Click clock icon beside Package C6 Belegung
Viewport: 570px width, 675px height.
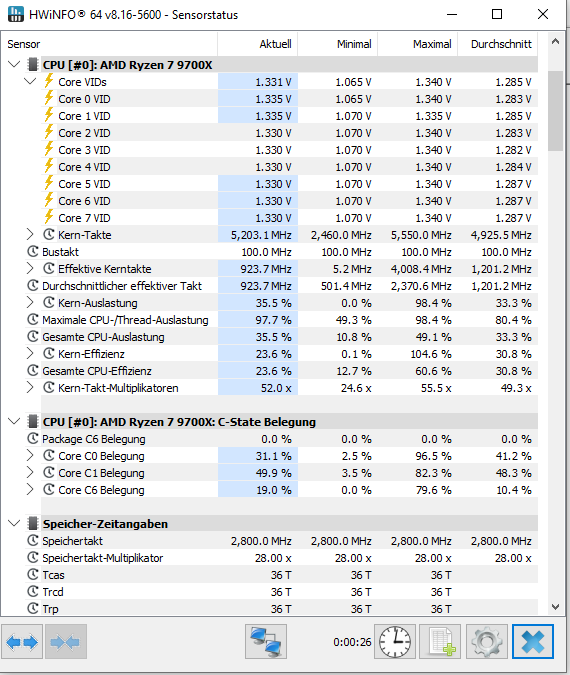33,439
